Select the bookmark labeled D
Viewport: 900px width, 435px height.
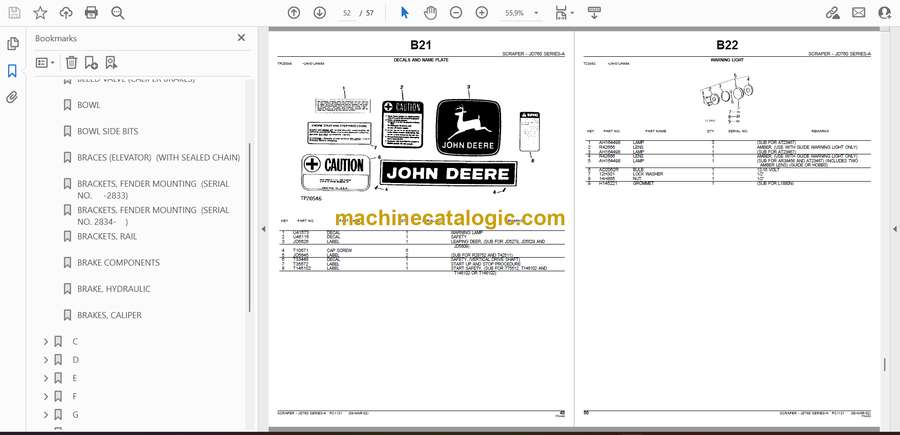(x=75, y=360)
